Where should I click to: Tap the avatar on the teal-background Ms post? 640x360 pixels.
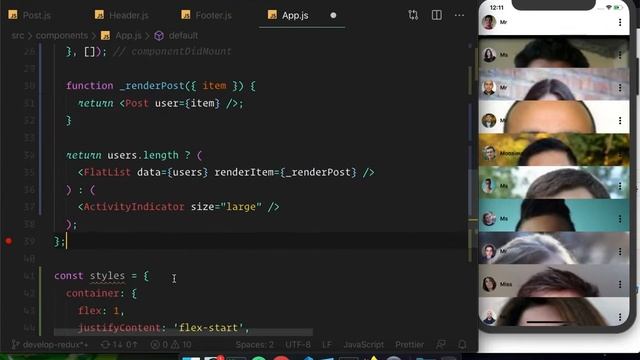tap(489, 219)
